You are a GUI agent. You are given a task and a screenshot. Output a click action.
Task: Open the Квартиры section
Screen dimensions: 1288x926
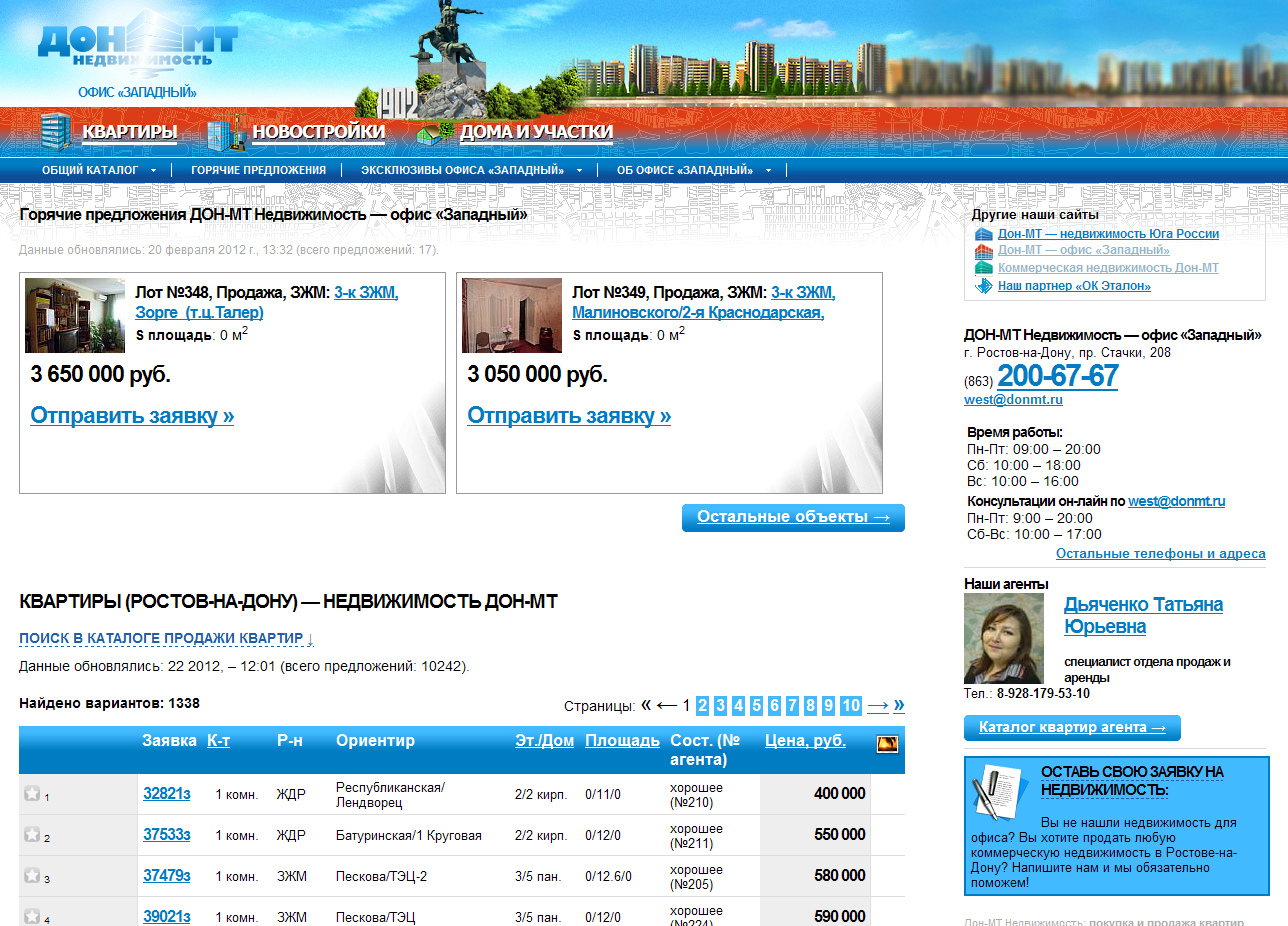point(130,131)
